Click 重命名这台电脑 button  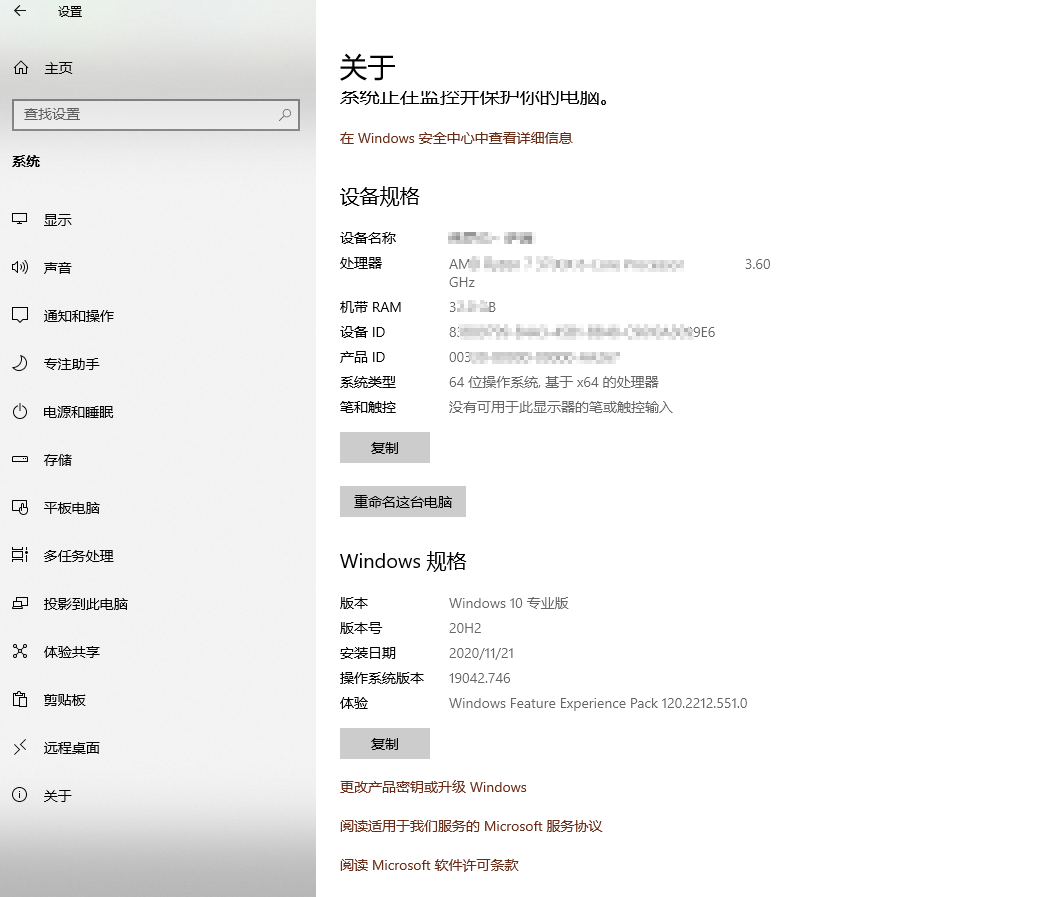402,501
